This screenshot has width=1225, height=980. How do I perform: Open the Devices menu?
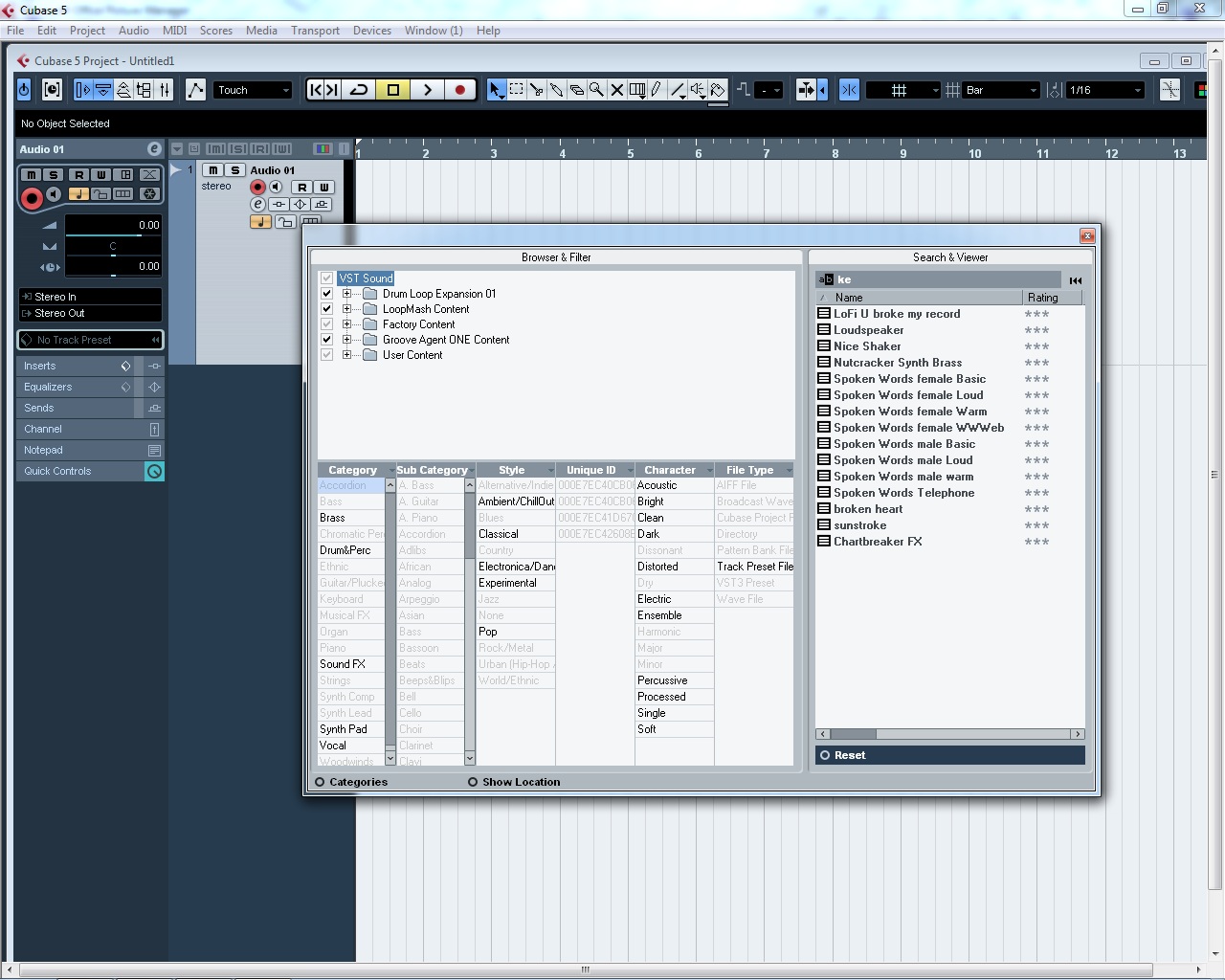(x=371, y=31)
